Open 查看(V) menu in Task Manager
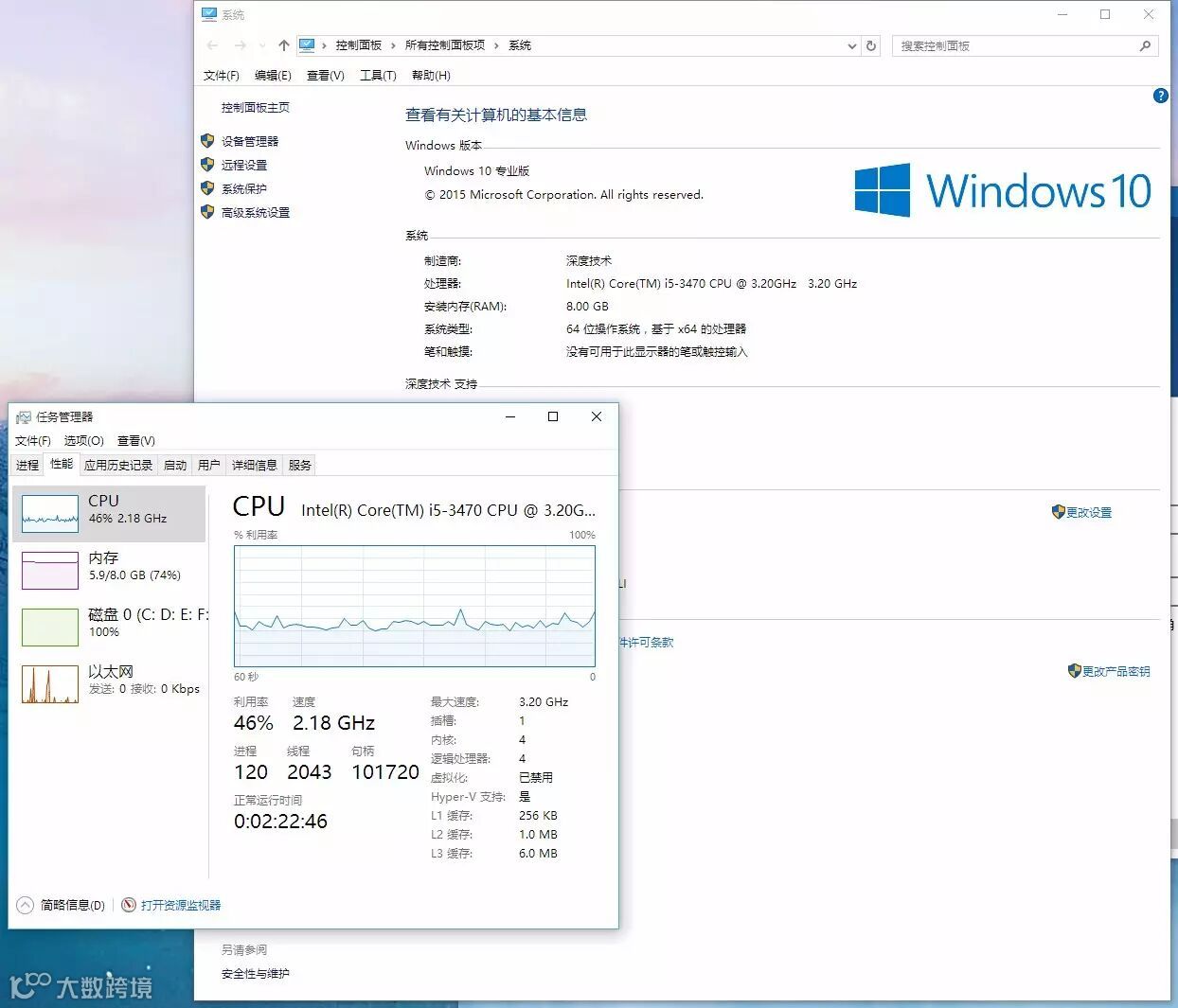The image size is (1178, 1008). coord(136,441)
